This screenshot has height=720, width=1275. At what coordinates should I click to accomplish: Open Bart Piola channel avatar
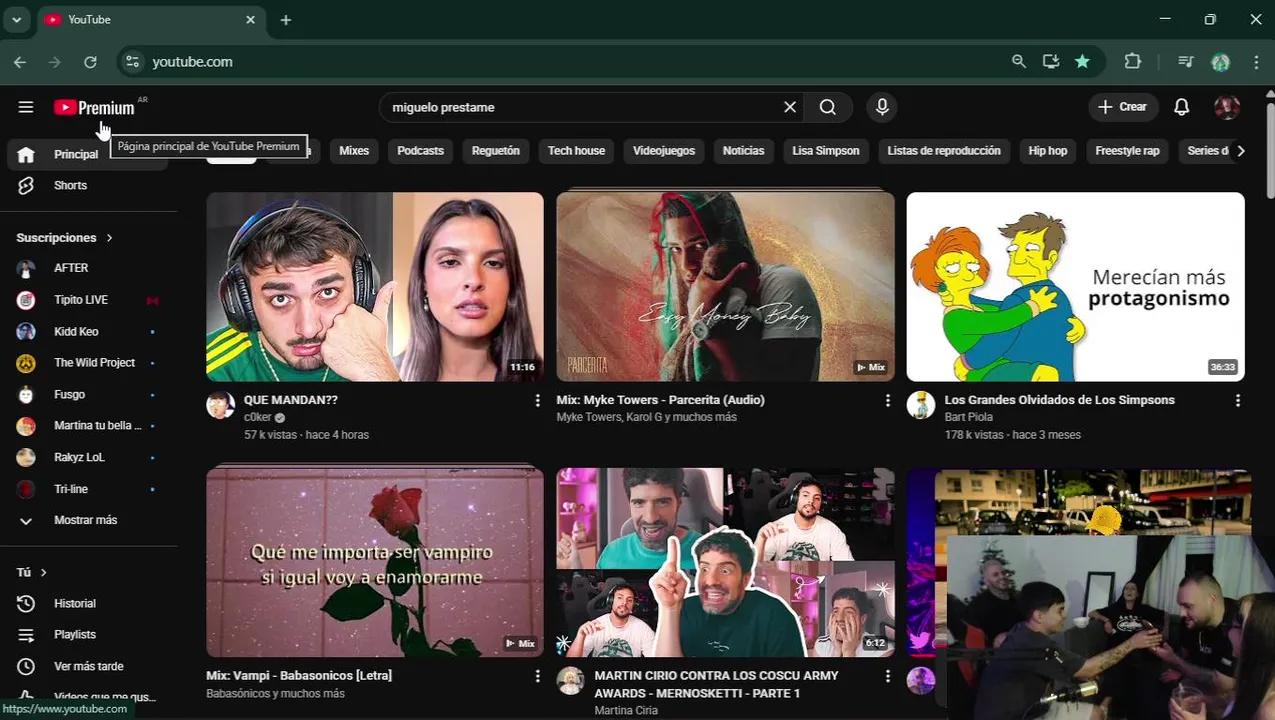[920, 405]
